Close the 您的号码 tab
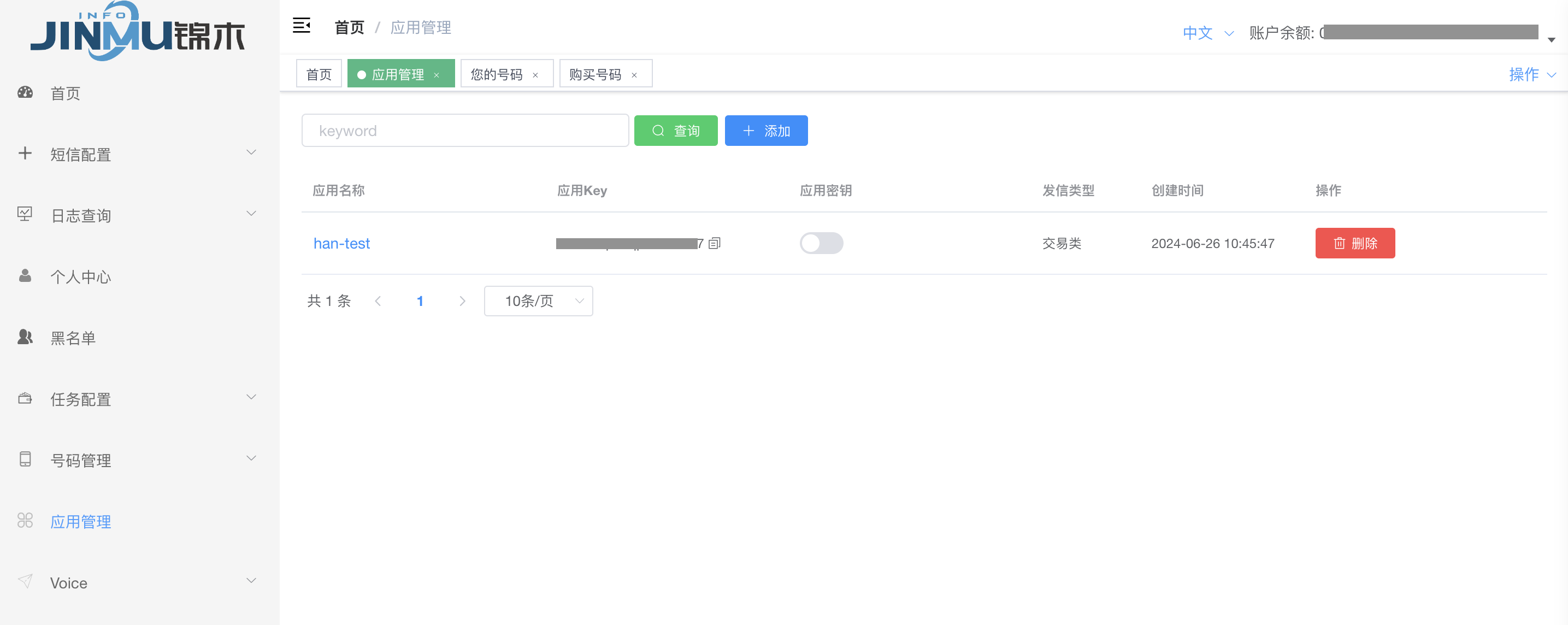Viewport: 1568px width, 625px height. click(535, 75)
